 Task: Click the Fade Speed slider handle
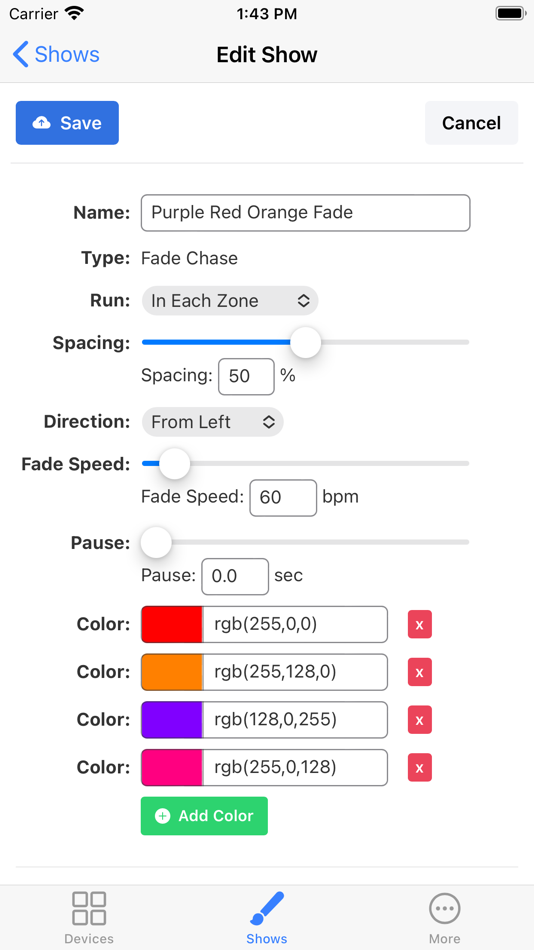pyautogui.click(x=175, y=463)
